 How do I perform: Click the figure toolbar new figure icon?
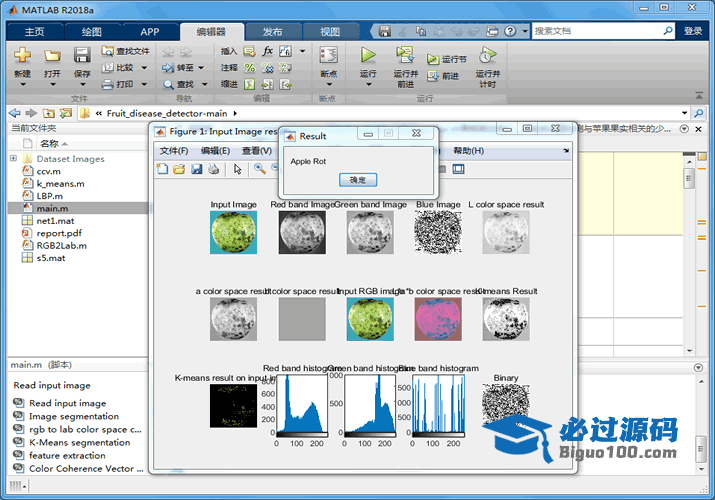tap(162, 169)
